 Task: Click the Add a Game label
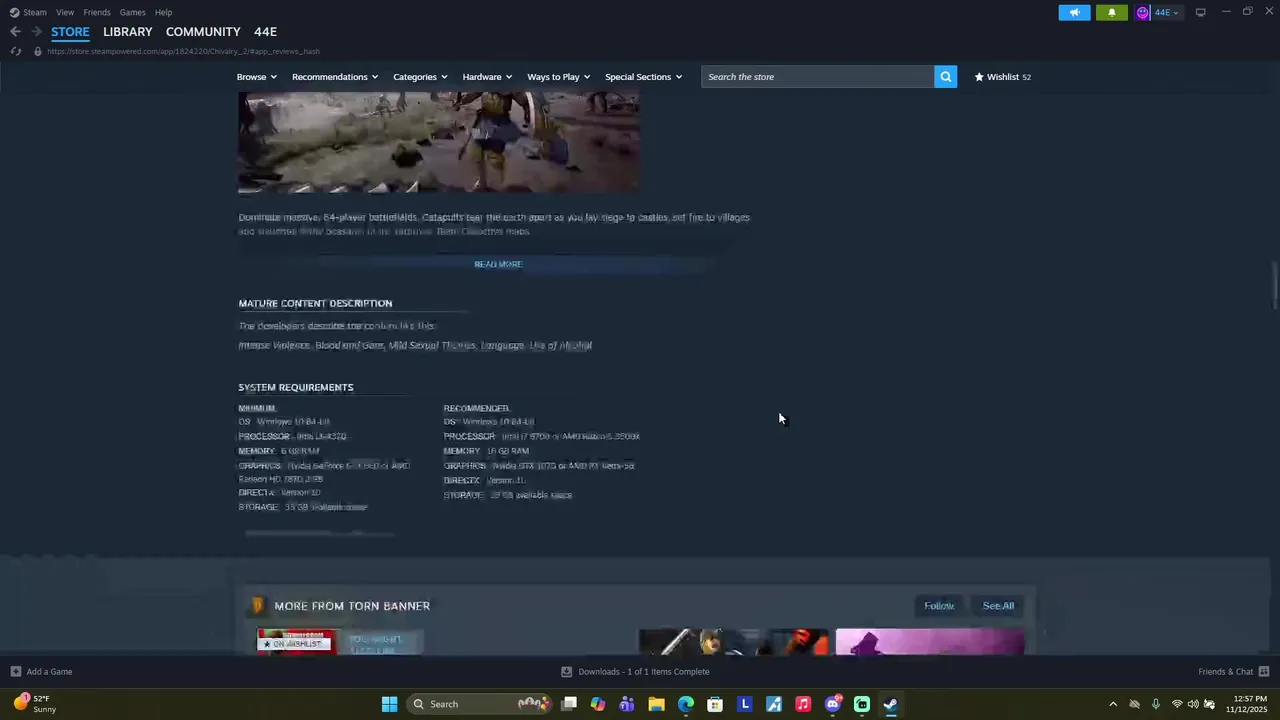pyautogui.click(x=49, y=671)
